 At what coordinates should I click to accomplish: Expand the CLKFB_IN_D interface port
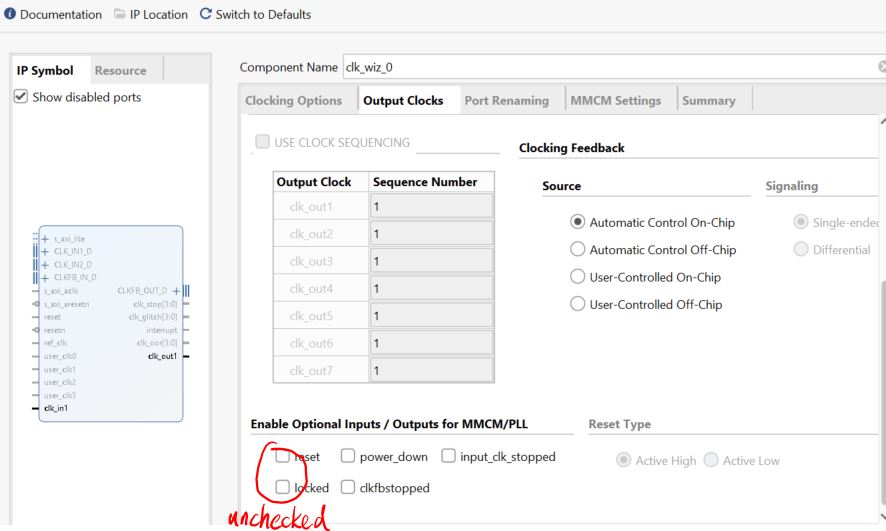pos(46,277)
